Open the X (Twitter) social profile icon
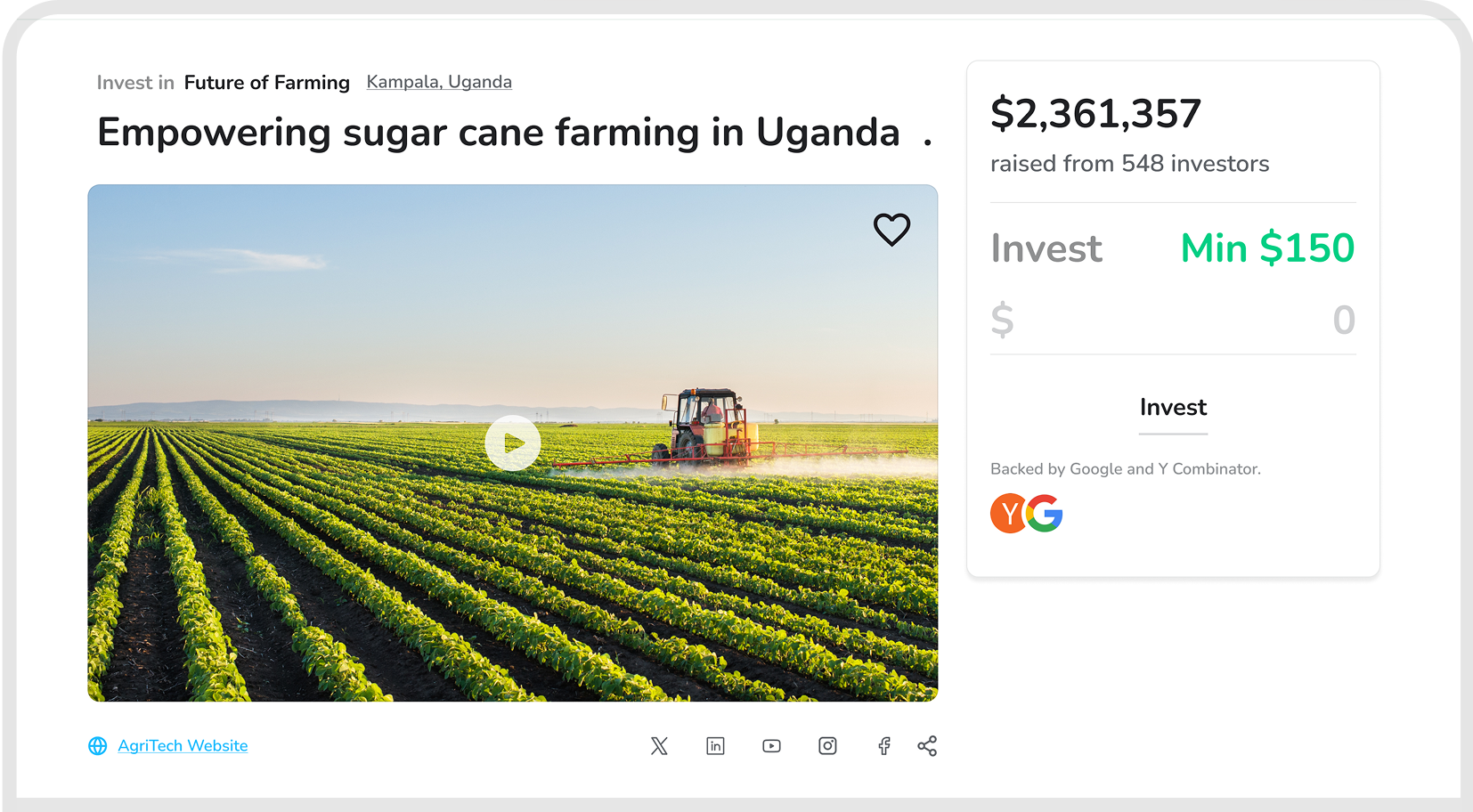 pyautogui.click(x=659, y=746)
